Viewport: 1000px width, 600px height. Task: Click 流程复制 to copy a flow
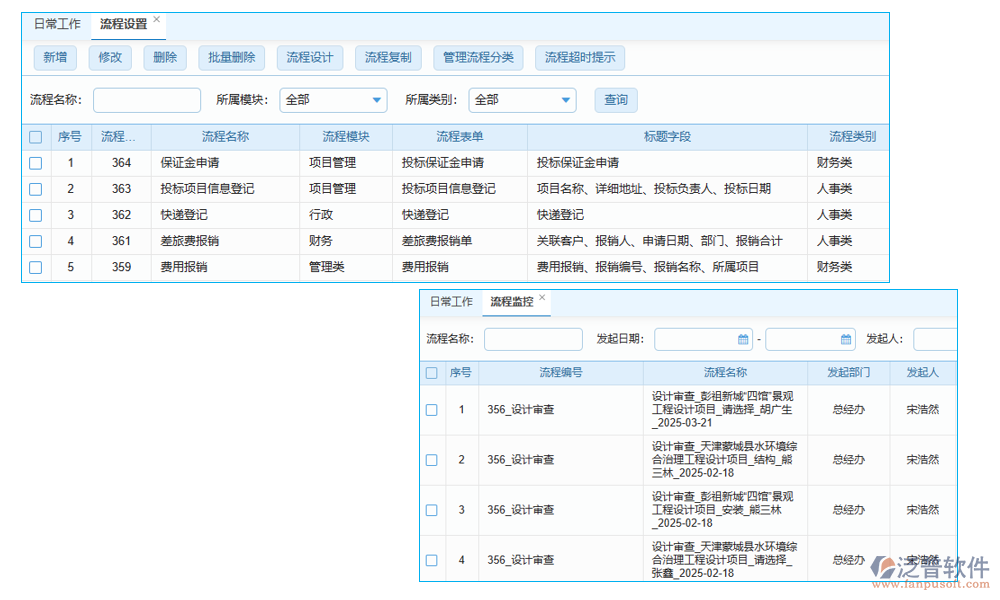pyautogui.click(x=388, y=57)
